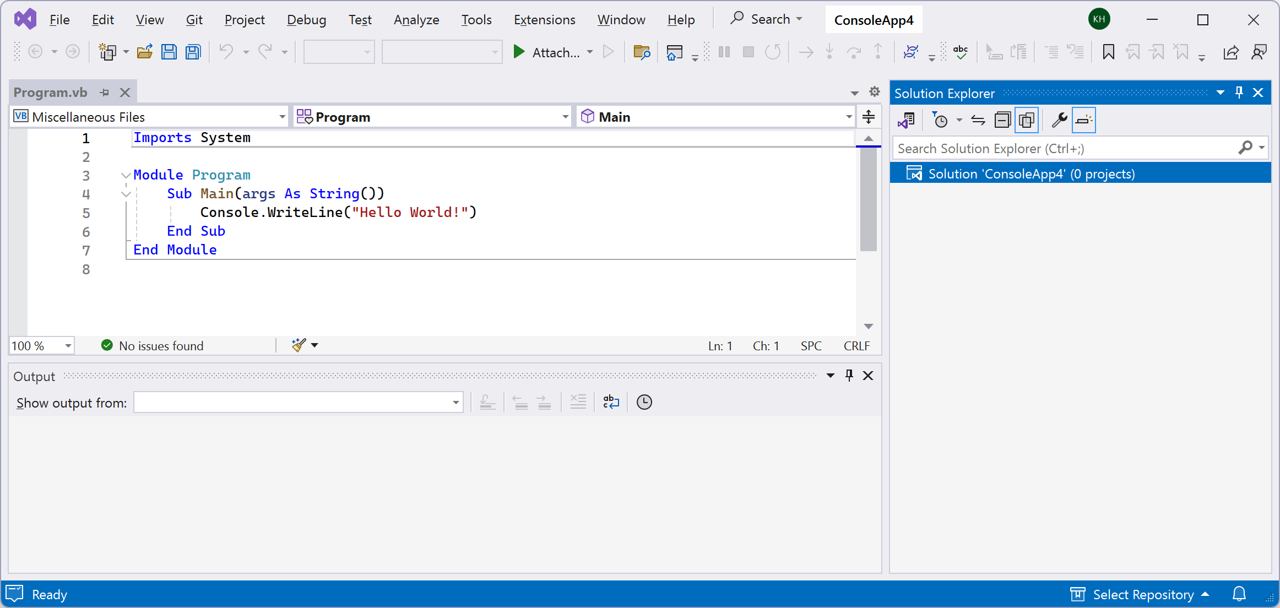This screenshot has width=1280, height=608.
Task: Click the editor split window handle
Action: point(868,117)
